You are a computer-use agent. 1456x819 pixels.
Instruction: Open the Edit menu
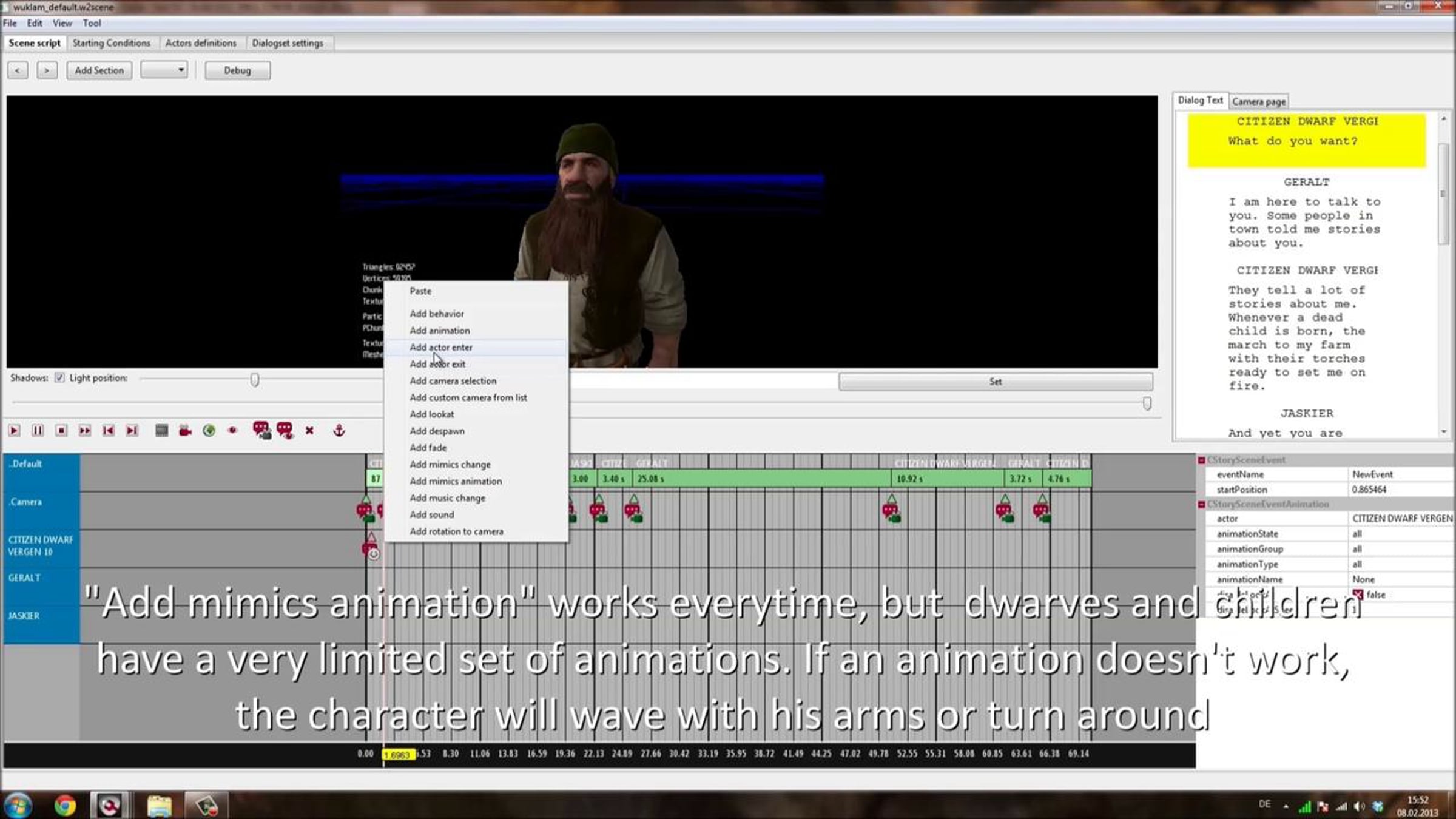pos(35,23)
